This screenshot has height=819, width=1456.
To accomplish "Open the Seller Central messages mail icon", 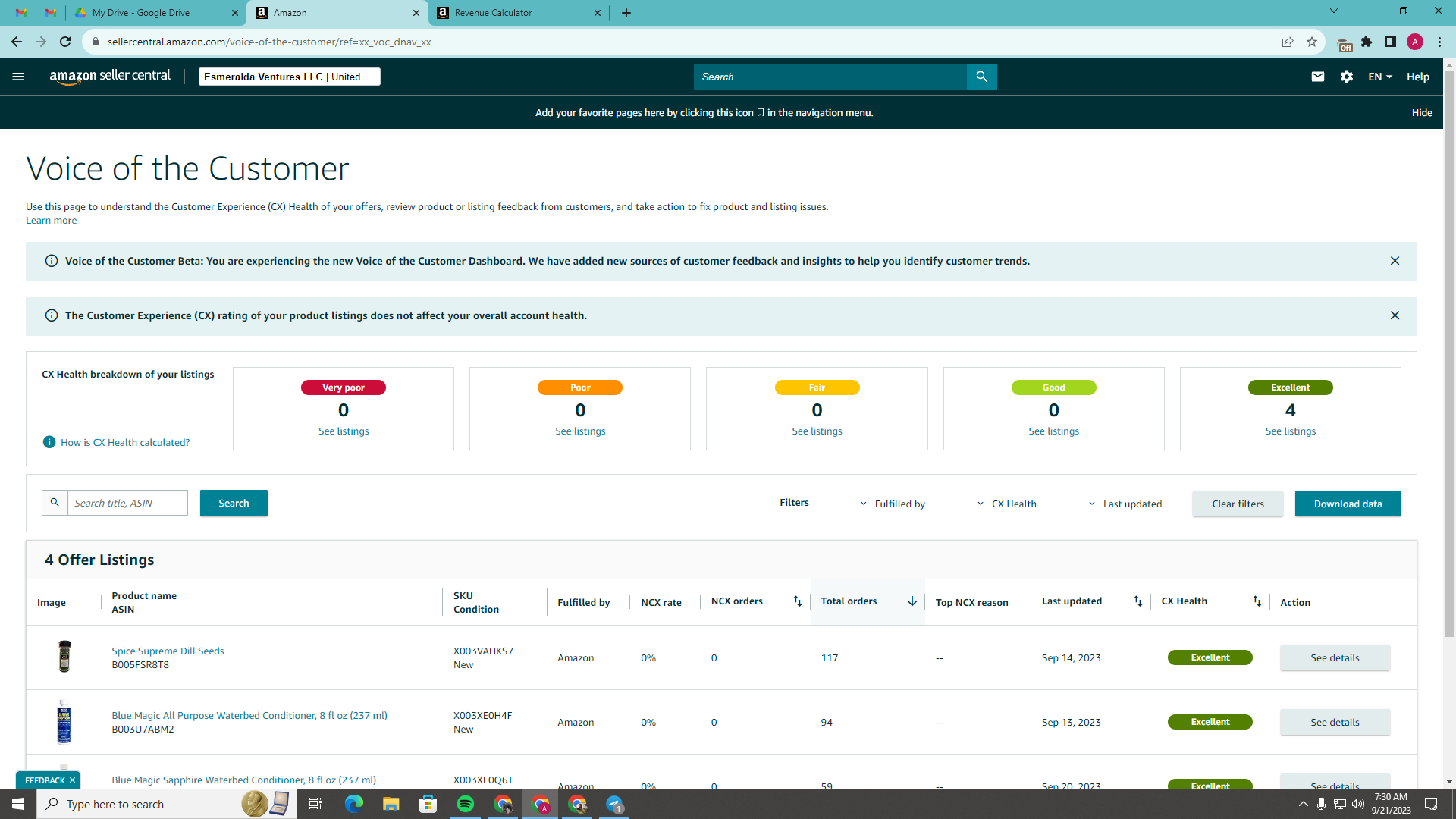I will point(1318,77).
